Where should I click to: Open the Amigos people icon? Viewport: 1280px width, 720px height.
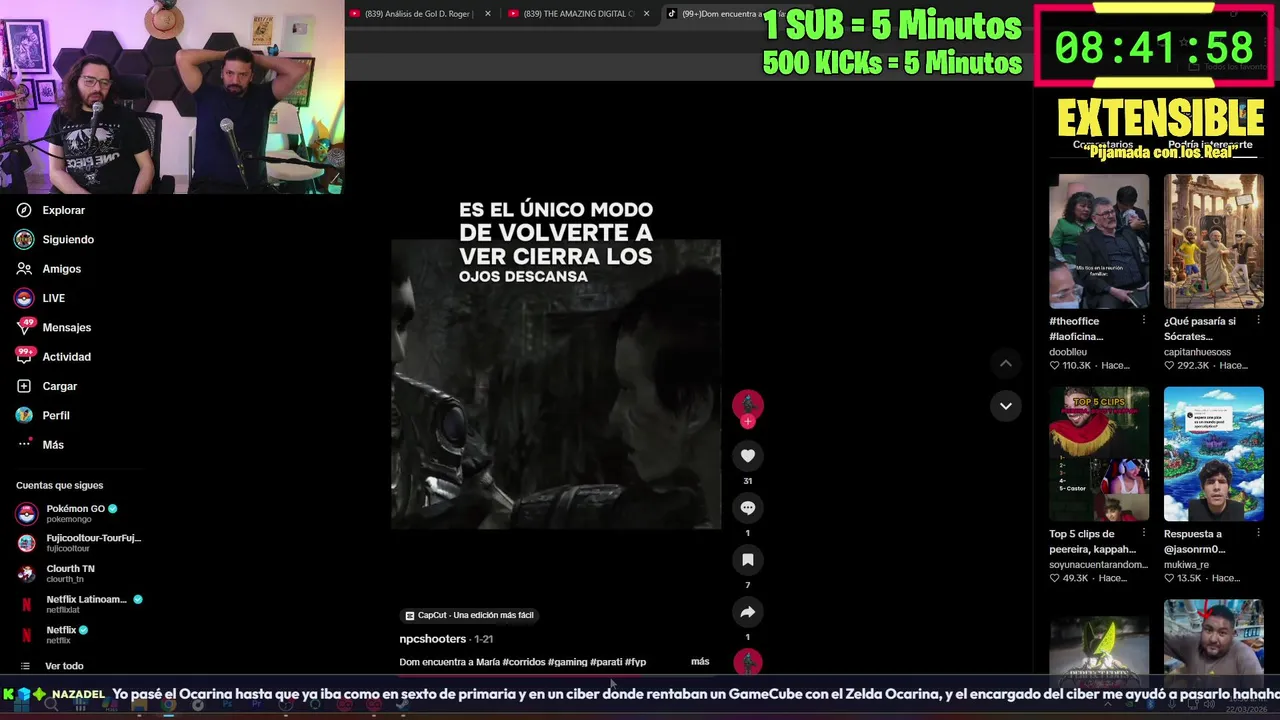[x=24, y=269]
